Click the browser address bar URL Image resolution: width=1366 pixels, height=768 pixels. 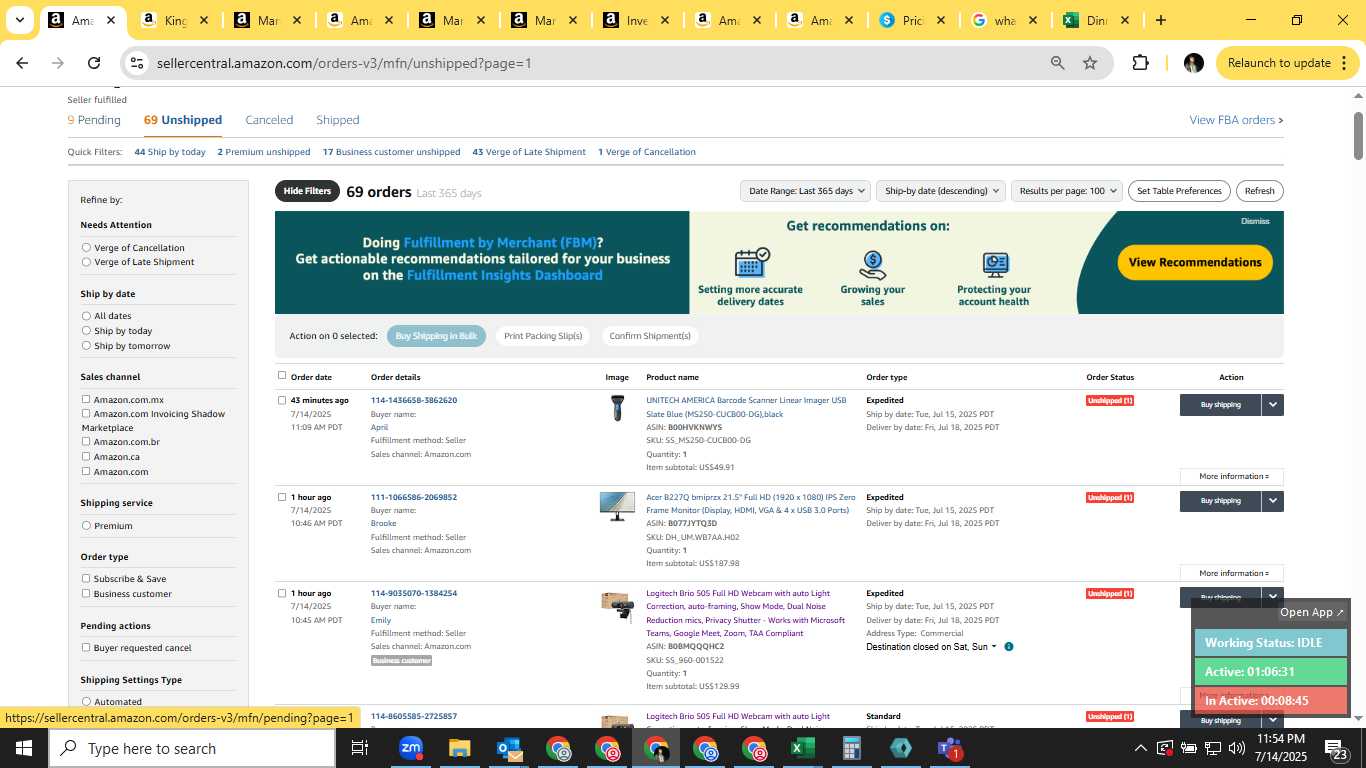point(344,63)
